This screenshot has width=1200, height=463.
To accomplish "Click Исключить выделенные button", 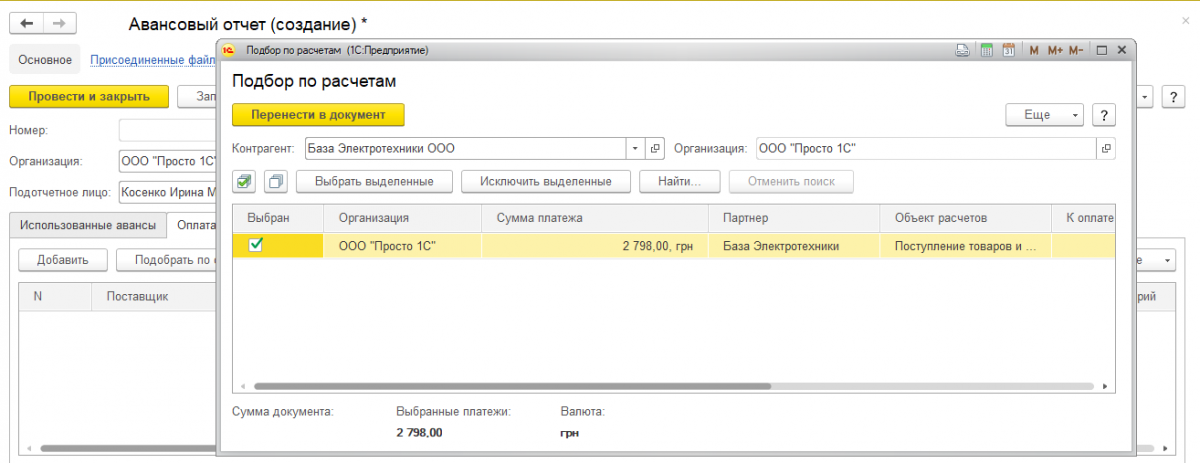I will pos(545,181).
